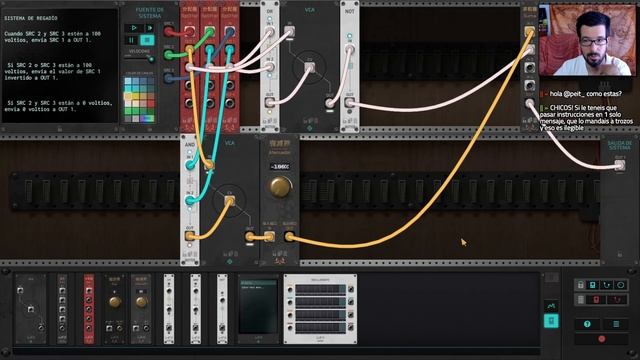The image size is (640, 360).
Task: Pick the red splitter module from the tray
Action: (89, 309)
